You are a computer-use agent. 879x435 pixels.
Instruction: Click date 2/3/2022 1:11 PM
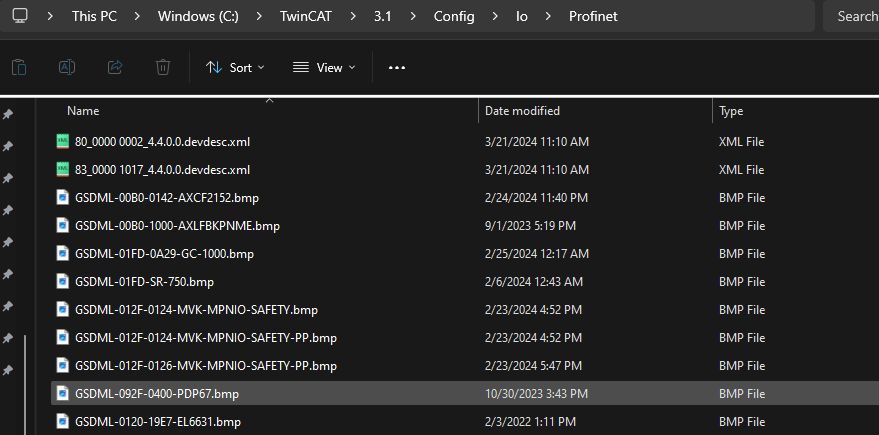(530, 422)
